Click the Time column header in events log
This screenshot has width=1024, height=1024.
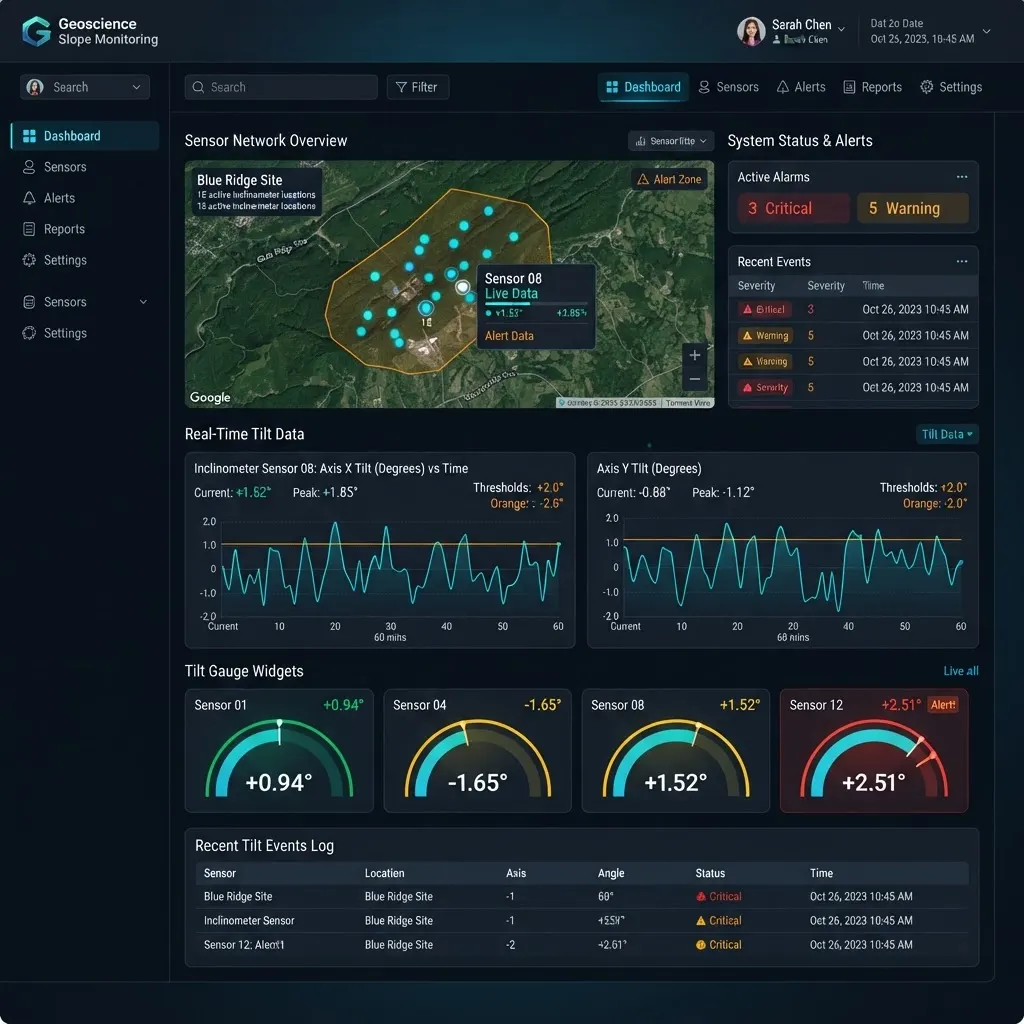[822, 873]
